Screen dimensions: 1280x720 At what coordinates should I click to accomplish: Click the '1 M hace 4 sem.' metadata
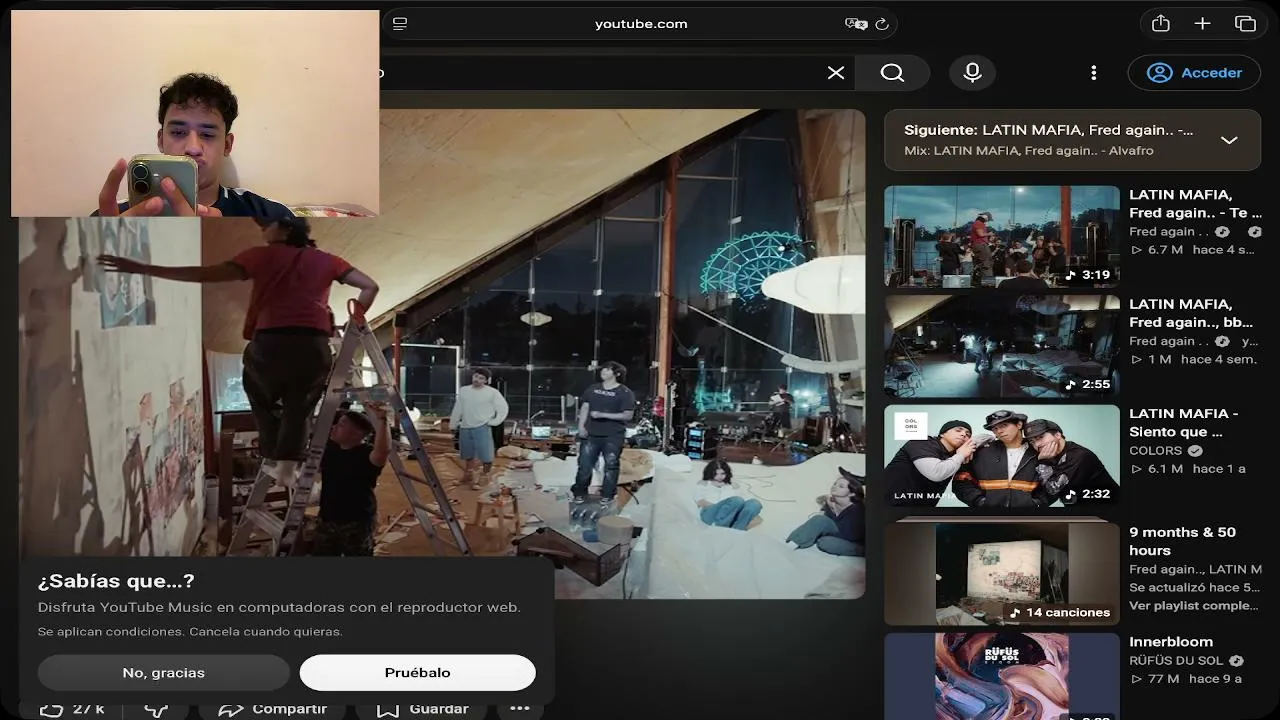point(1193,359)
